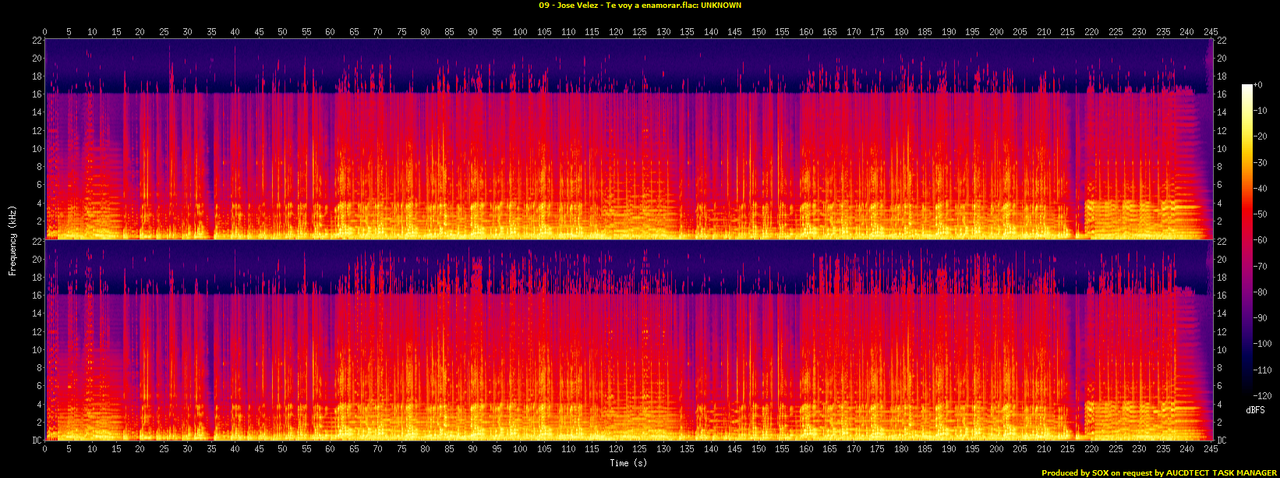The width and height of the screenshot is (1280, 478).
Task: Click the '50' tick on the bottom time axis
Action: 283,451
